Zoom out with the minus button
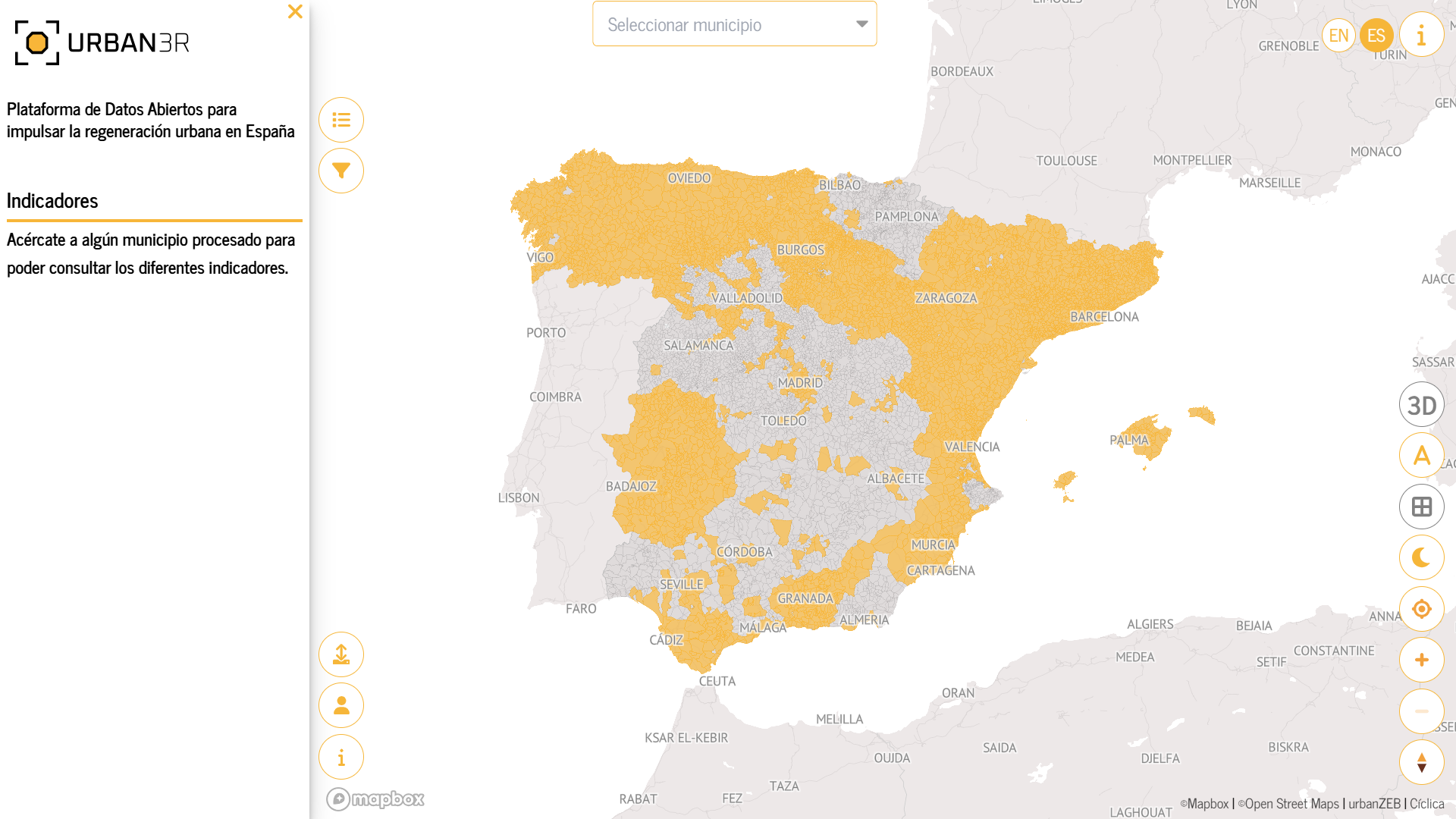 pyautogui.click(x=1422, y=711)
